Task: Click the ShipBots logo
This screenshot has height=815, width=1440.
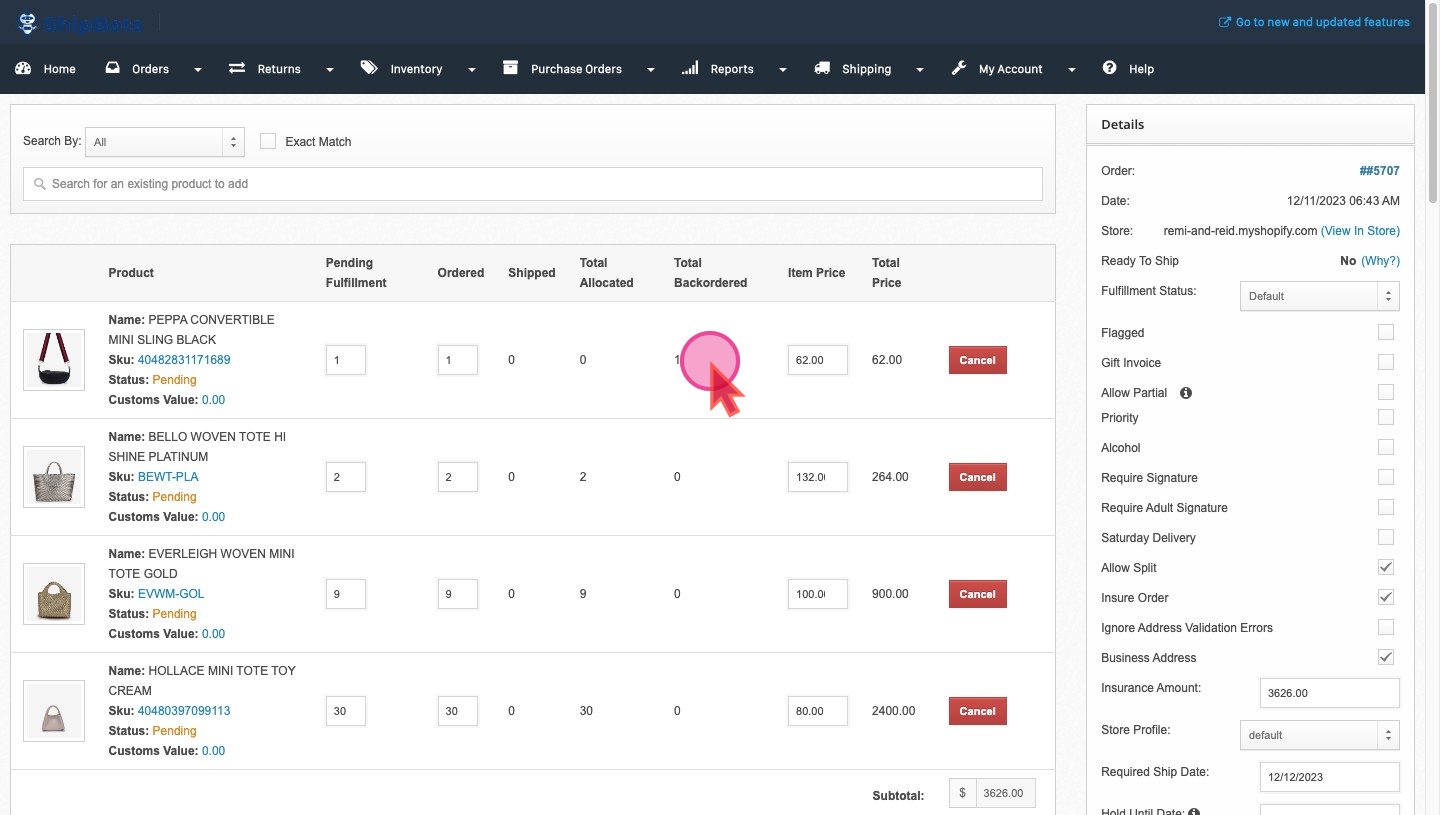Action: (x=79, y=22)
